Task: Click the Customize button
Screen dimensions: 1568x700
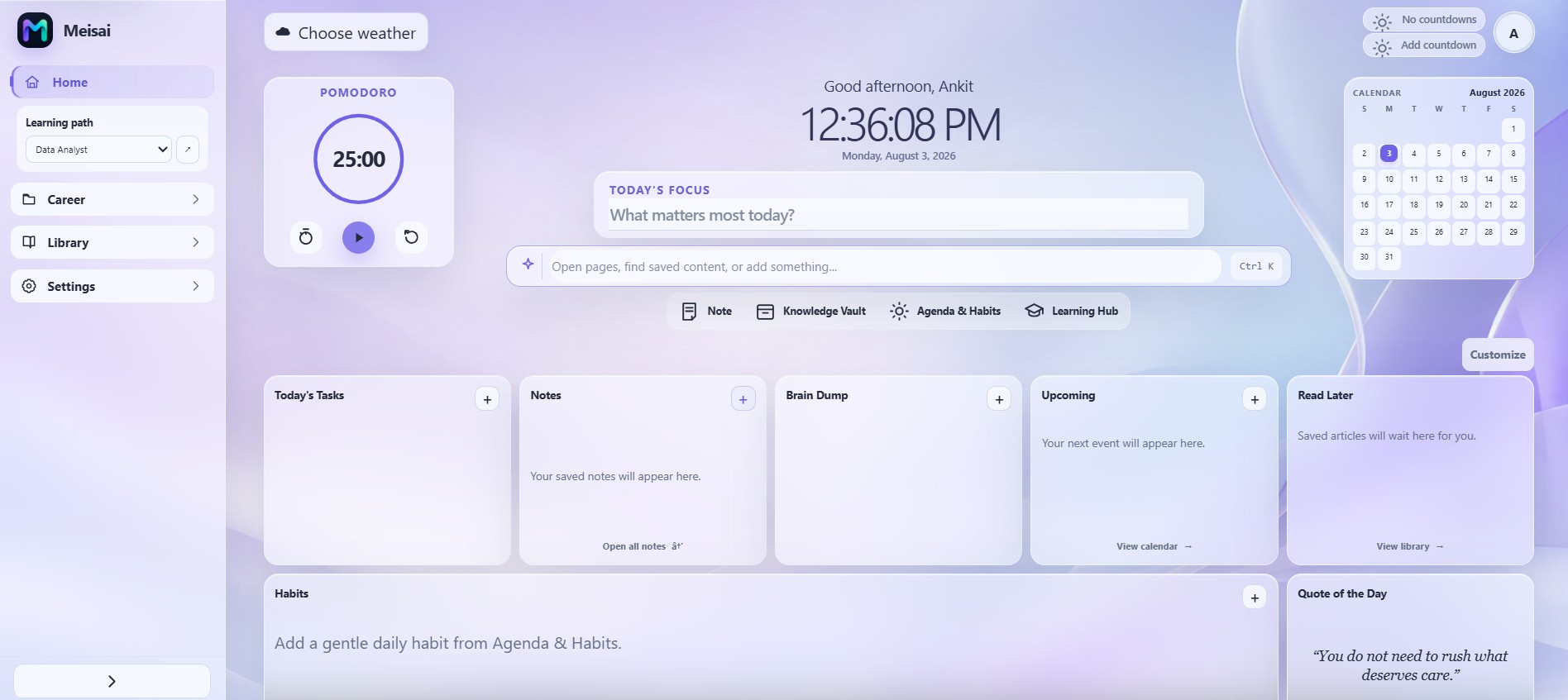Action: coord(1498,355)
